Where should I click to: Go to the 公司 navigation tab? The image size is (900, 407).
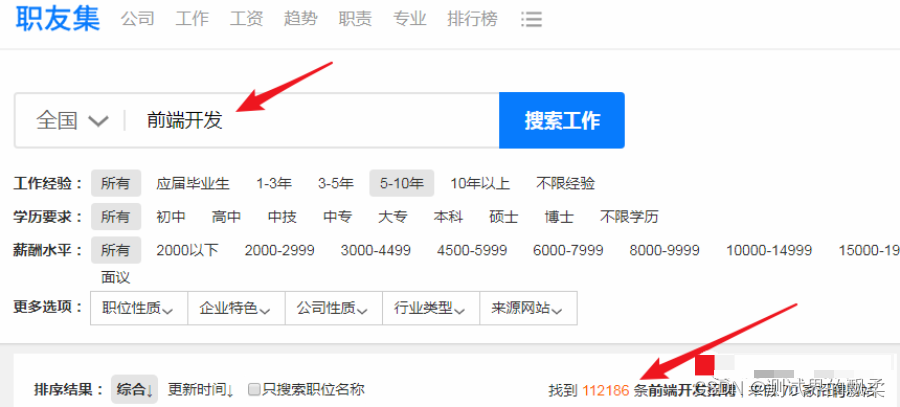[138, 19]
